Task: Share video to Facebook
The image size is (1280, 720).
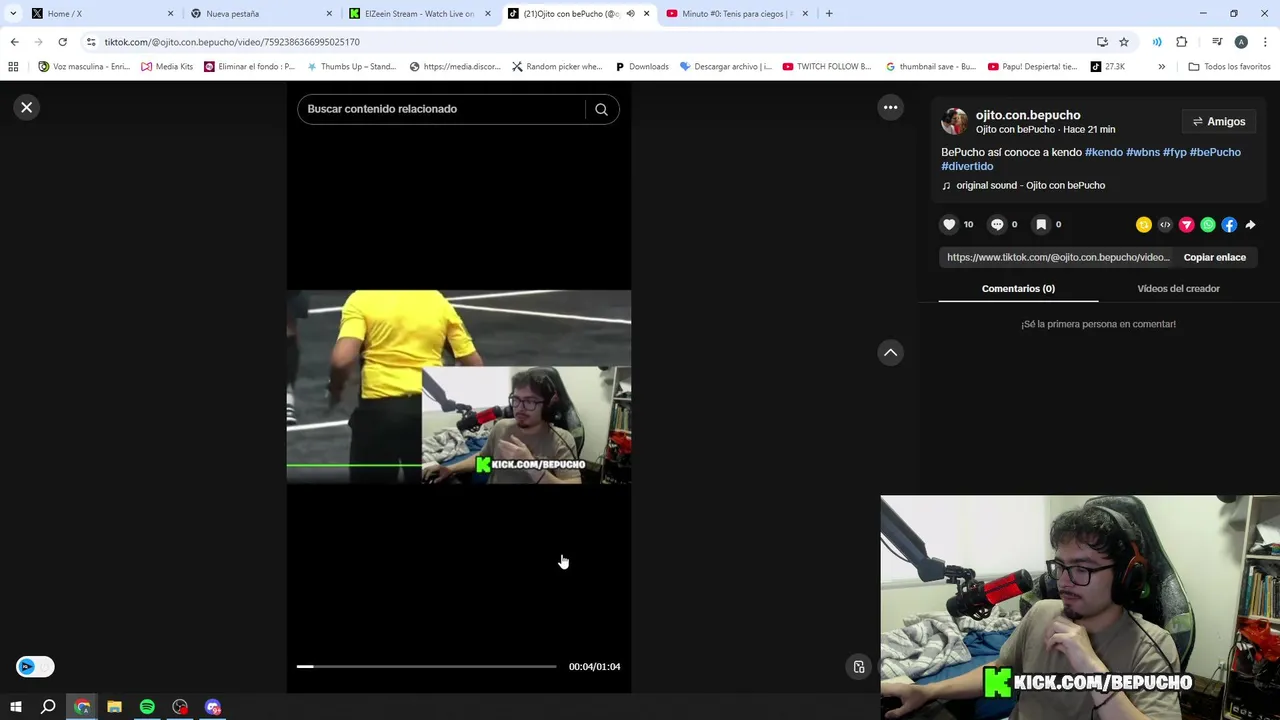Action: click(x=1229, y=225)
